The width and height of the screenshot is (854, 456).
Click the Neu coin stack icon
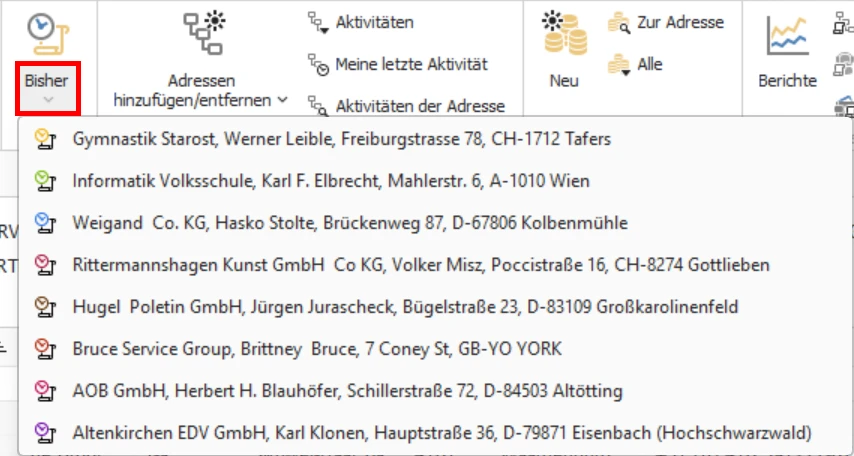[x=565, y=35]
